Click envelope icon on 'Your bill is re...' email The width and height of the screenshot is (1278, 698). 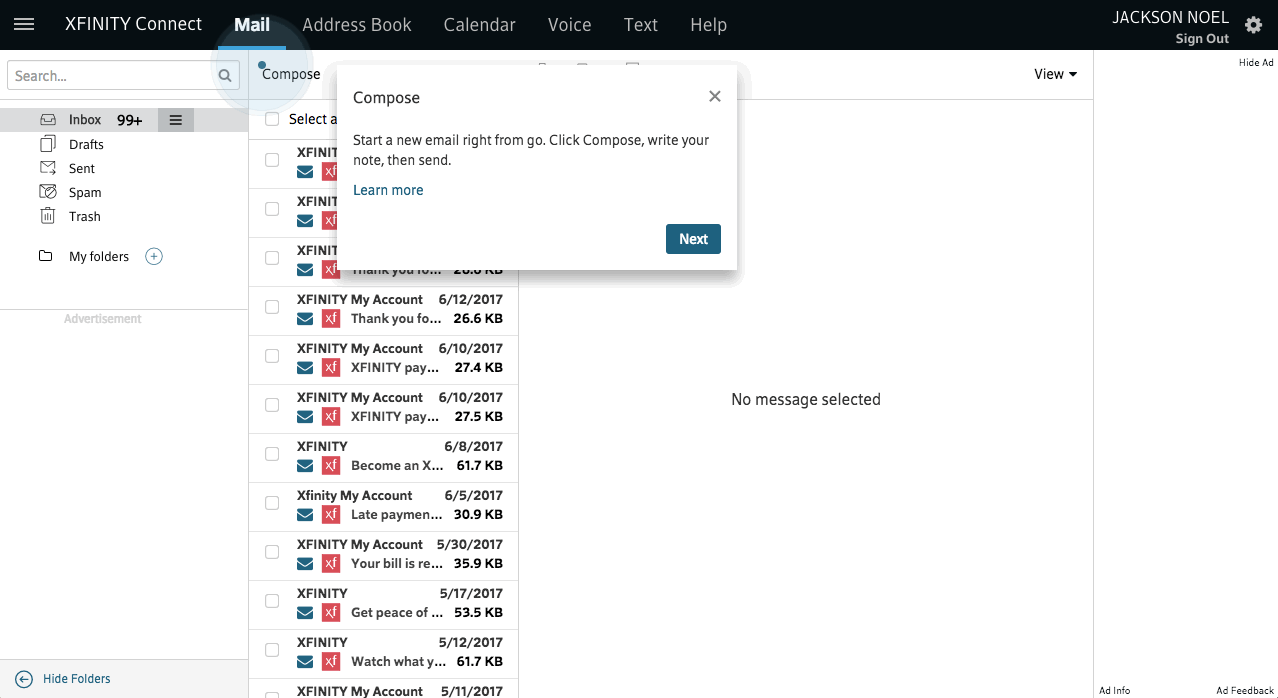306,564
